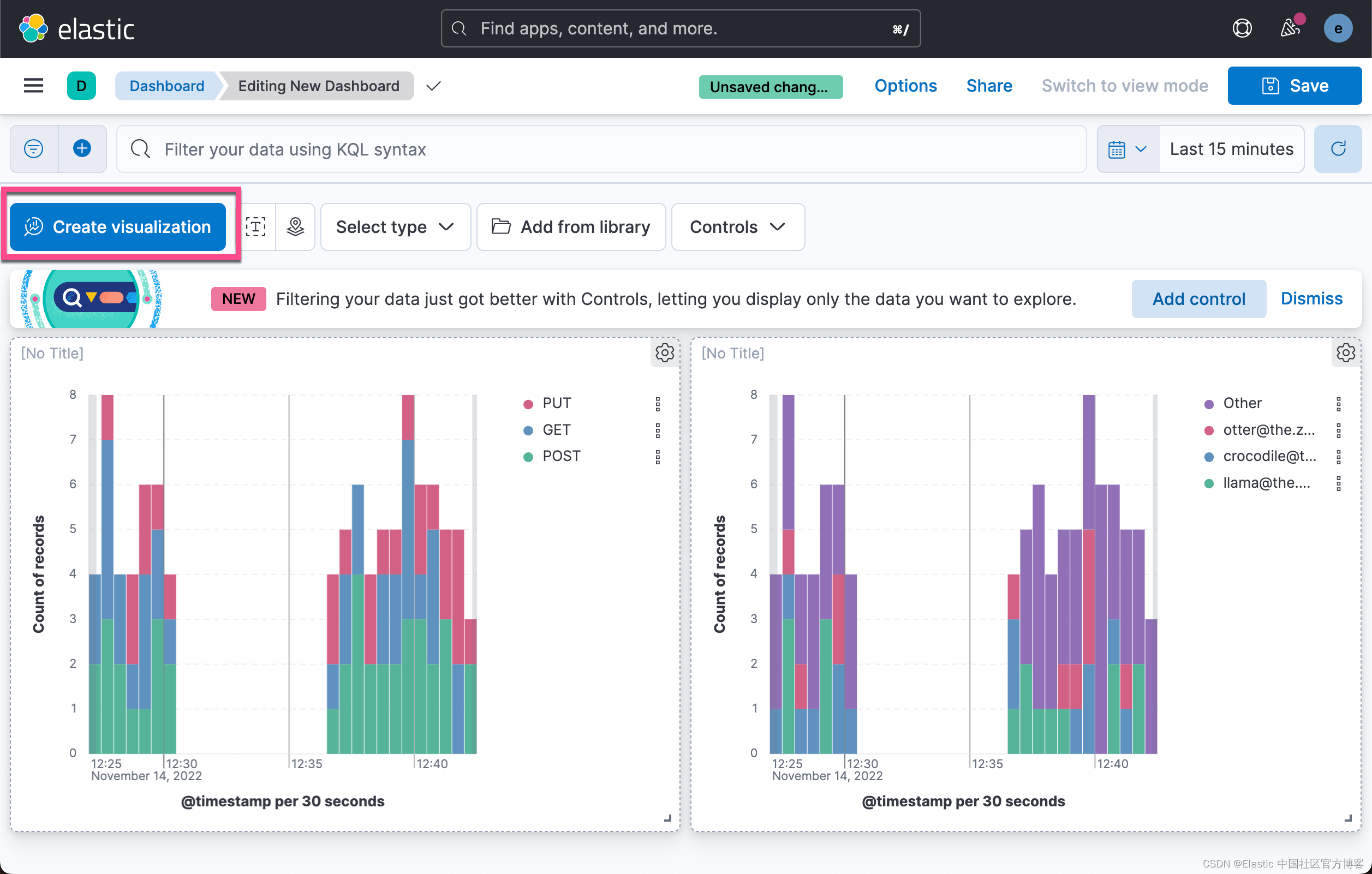
Task: Click the Dashboard breadcrumb
Action: 166,86
